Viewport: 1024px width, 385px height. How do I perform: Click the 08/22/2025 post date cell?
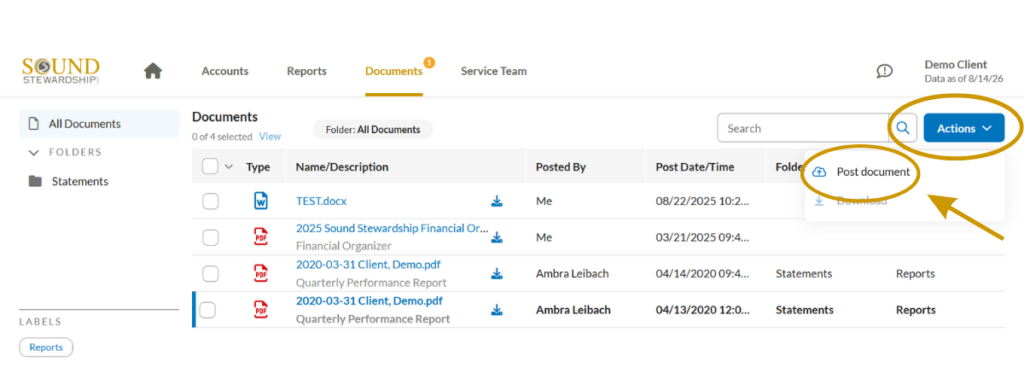click(x=703, y=201)
